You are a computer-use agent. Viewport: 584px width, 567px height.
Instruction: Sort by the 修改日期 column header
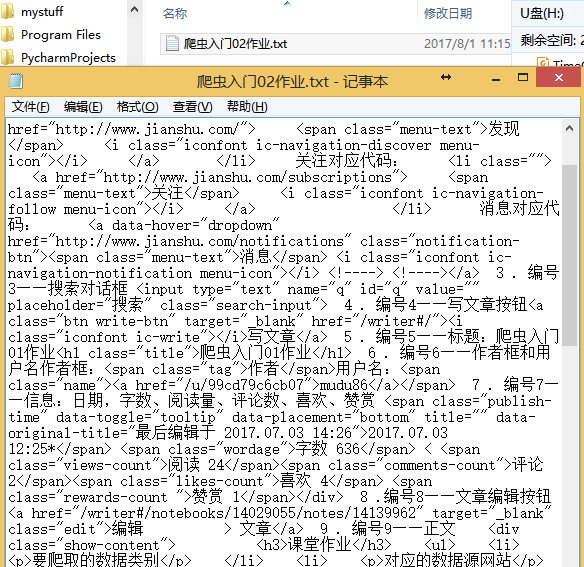pos(448,14)
